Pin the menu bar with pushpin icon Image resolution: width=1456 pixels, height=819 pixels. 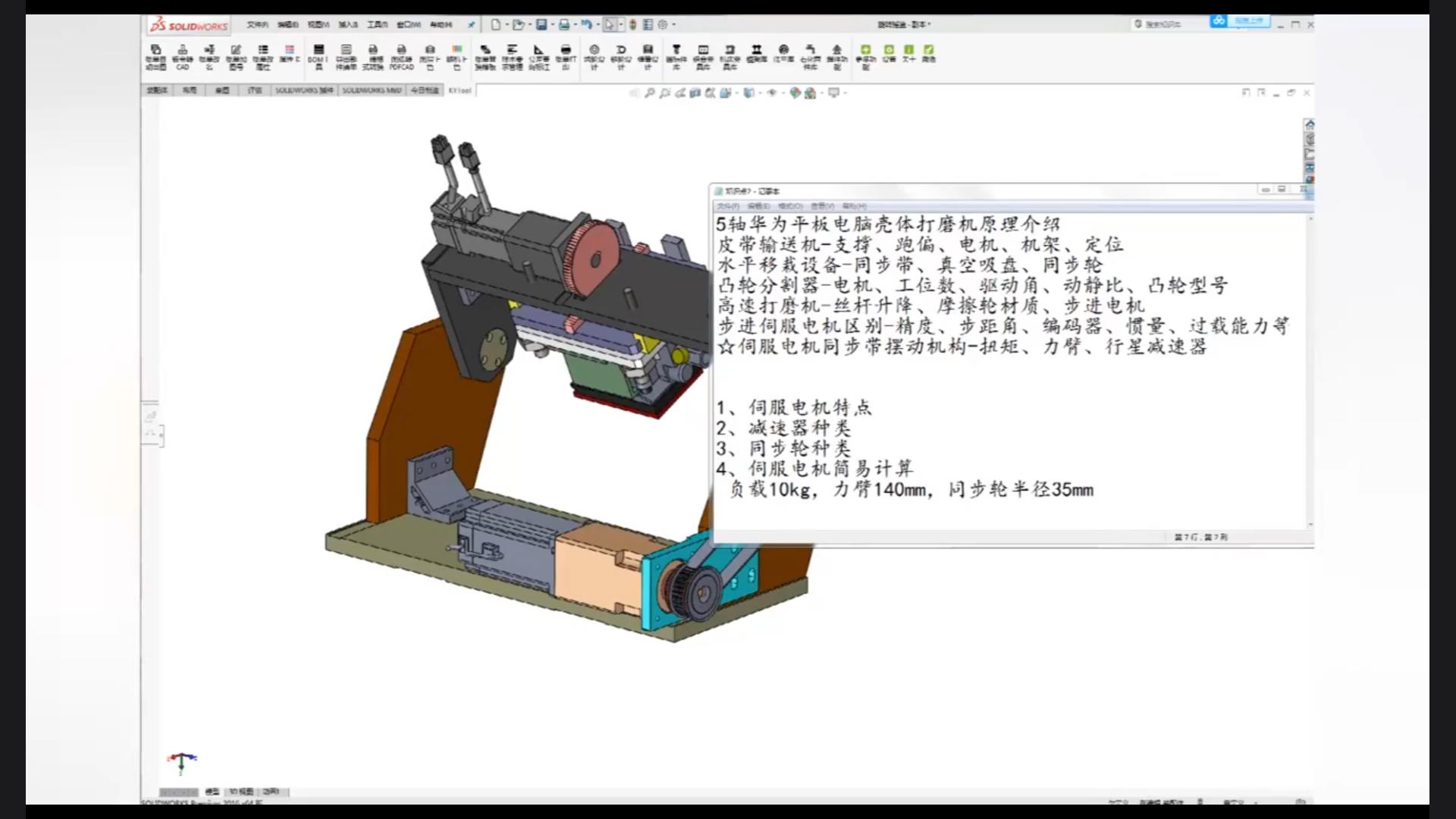point(471,24)
